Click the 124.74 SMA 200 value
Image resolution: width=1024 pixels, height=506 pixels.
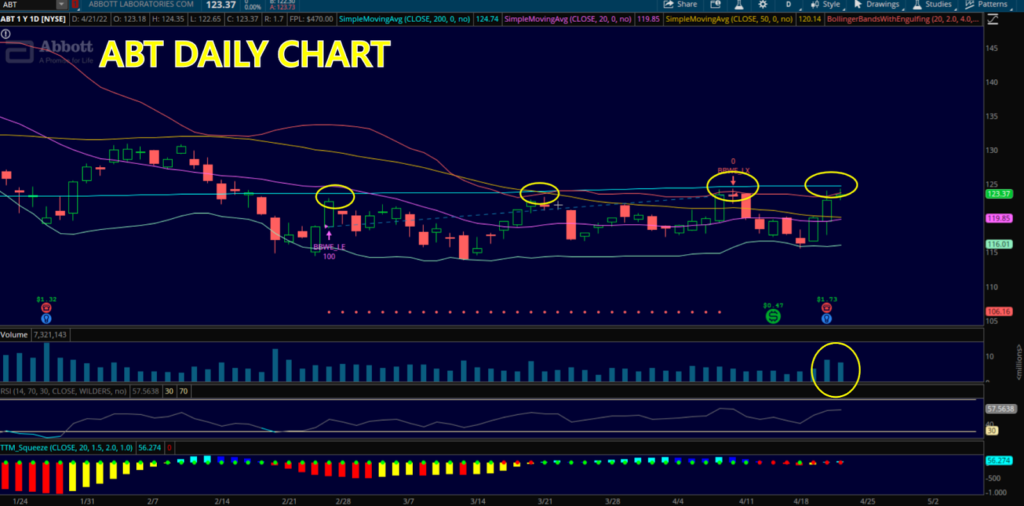coord(487,20)
